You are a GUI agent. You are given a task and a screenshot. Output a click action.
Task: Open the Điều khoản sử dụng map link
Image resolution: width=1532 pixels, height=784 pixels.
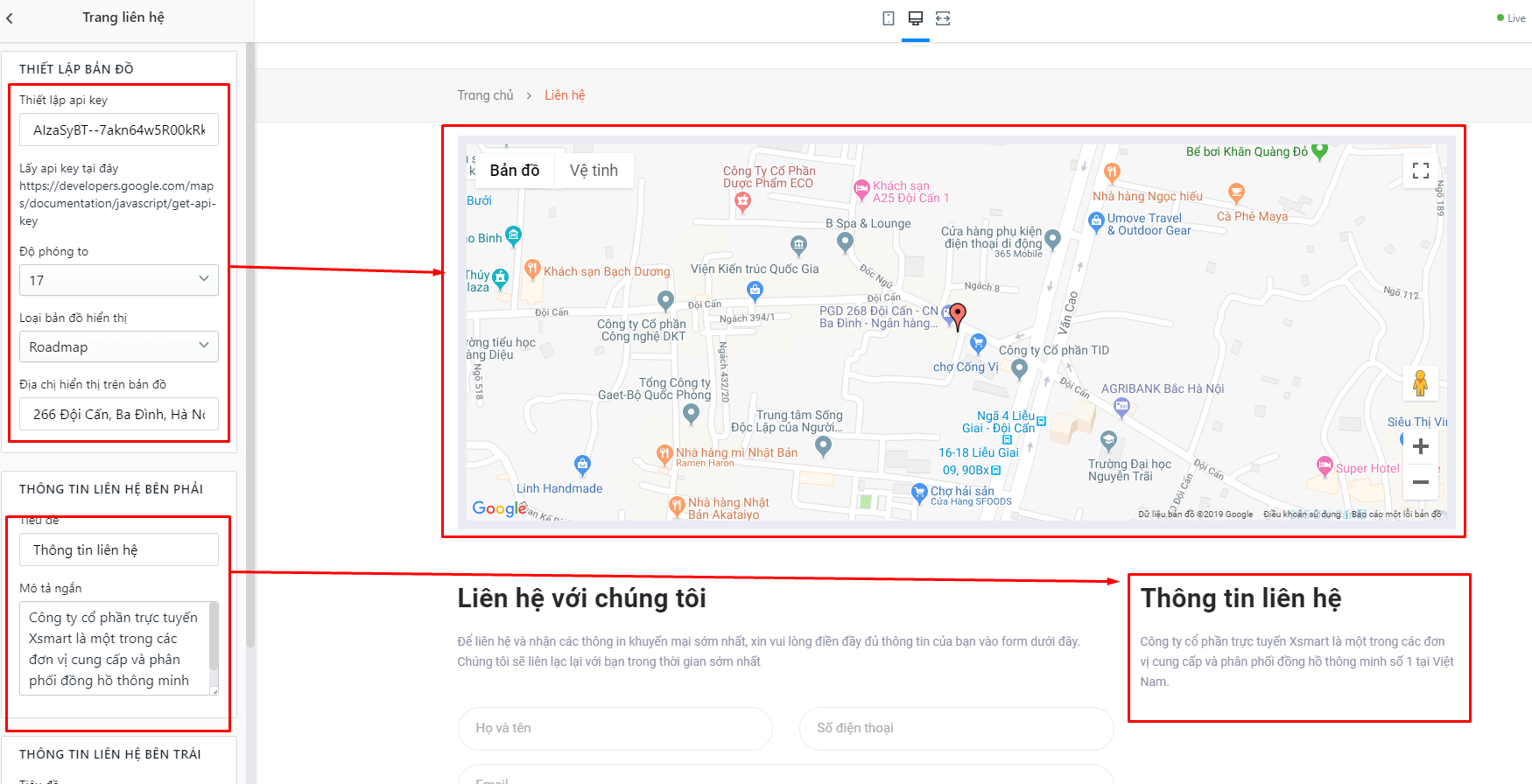pyautogui.click(x=1302, y=514)
